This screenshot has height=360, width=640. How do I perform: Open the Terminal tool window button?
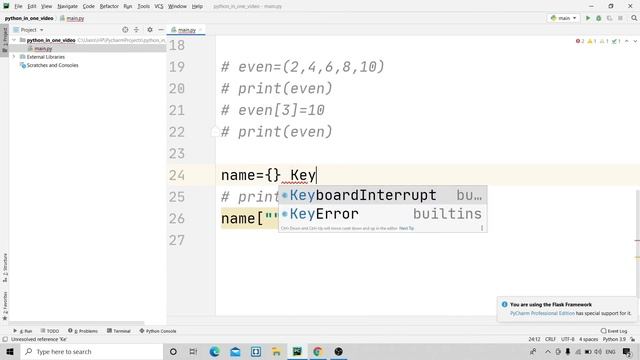click(x=119, y=331)
